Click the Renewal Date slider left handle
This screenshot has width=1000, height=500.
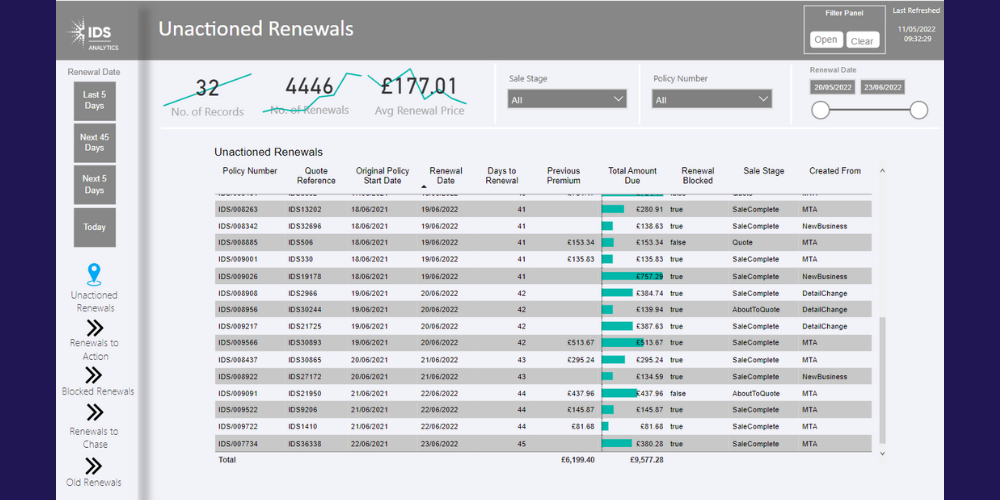820,111
